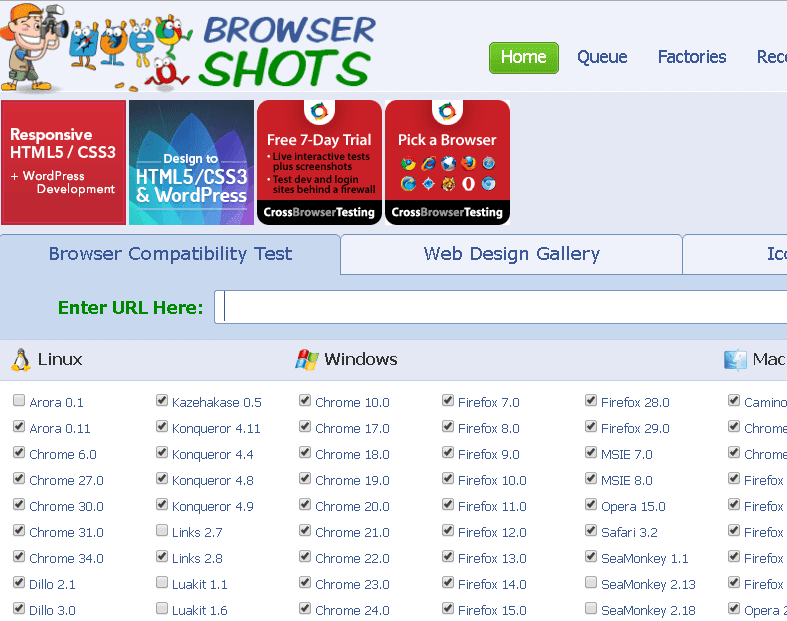
Task: Toggle Chrome 19.0 checkbox
Action: (x=305, y=478)
